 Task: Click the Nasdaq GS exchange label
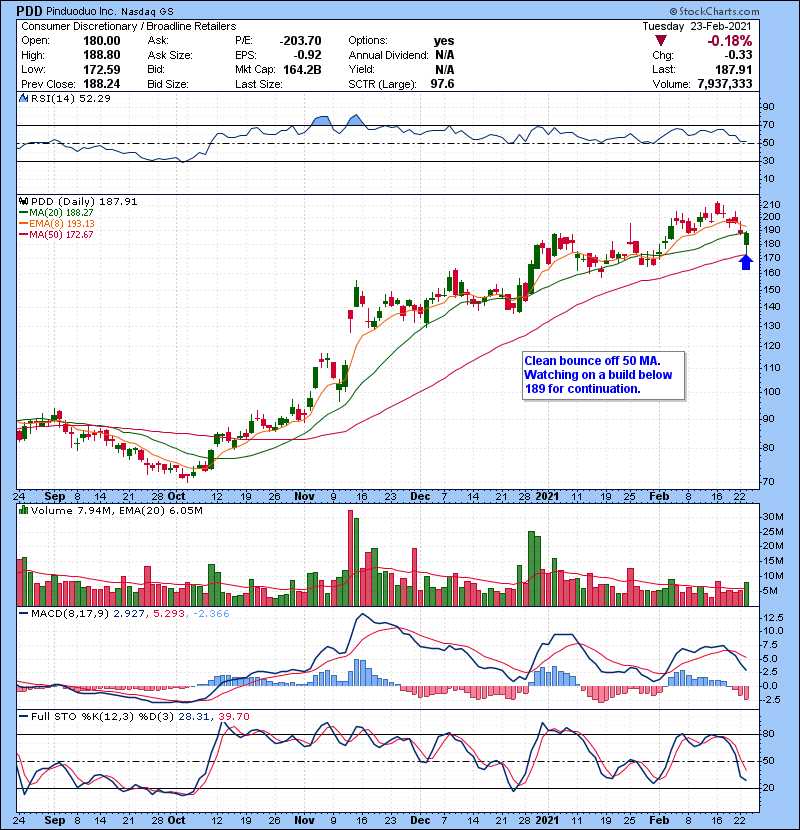point(147,12)
